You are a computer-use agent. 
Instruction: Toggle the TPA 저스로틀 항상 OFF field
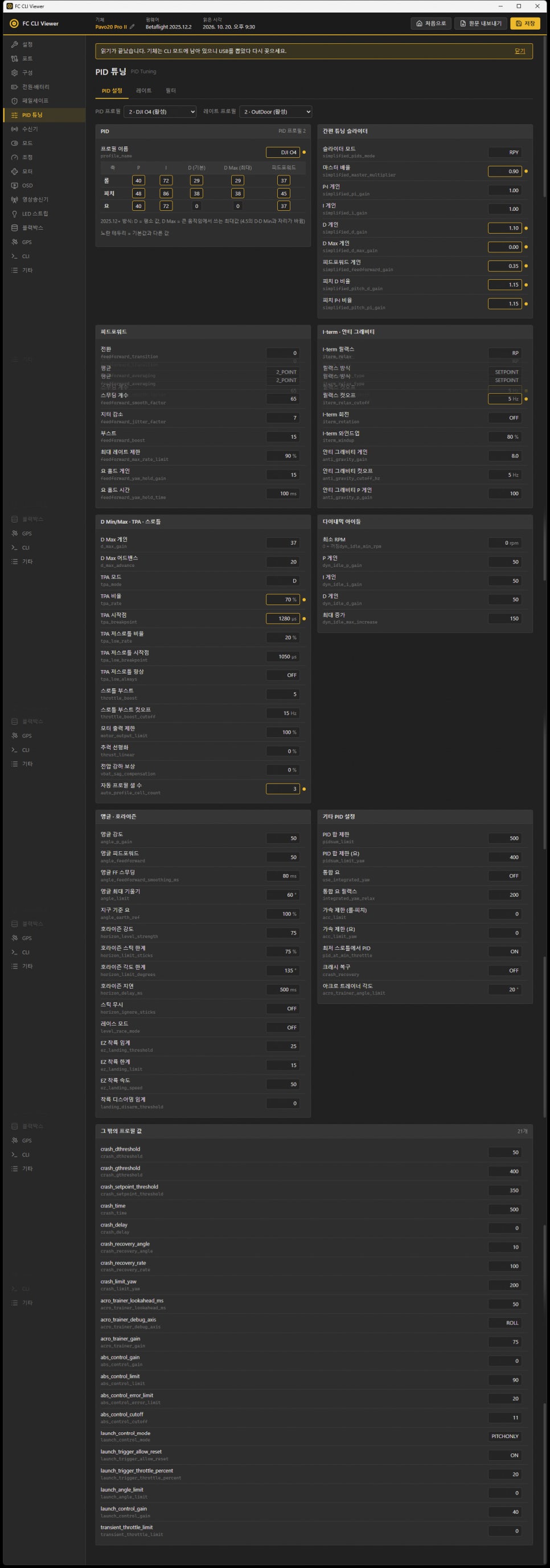283,675
